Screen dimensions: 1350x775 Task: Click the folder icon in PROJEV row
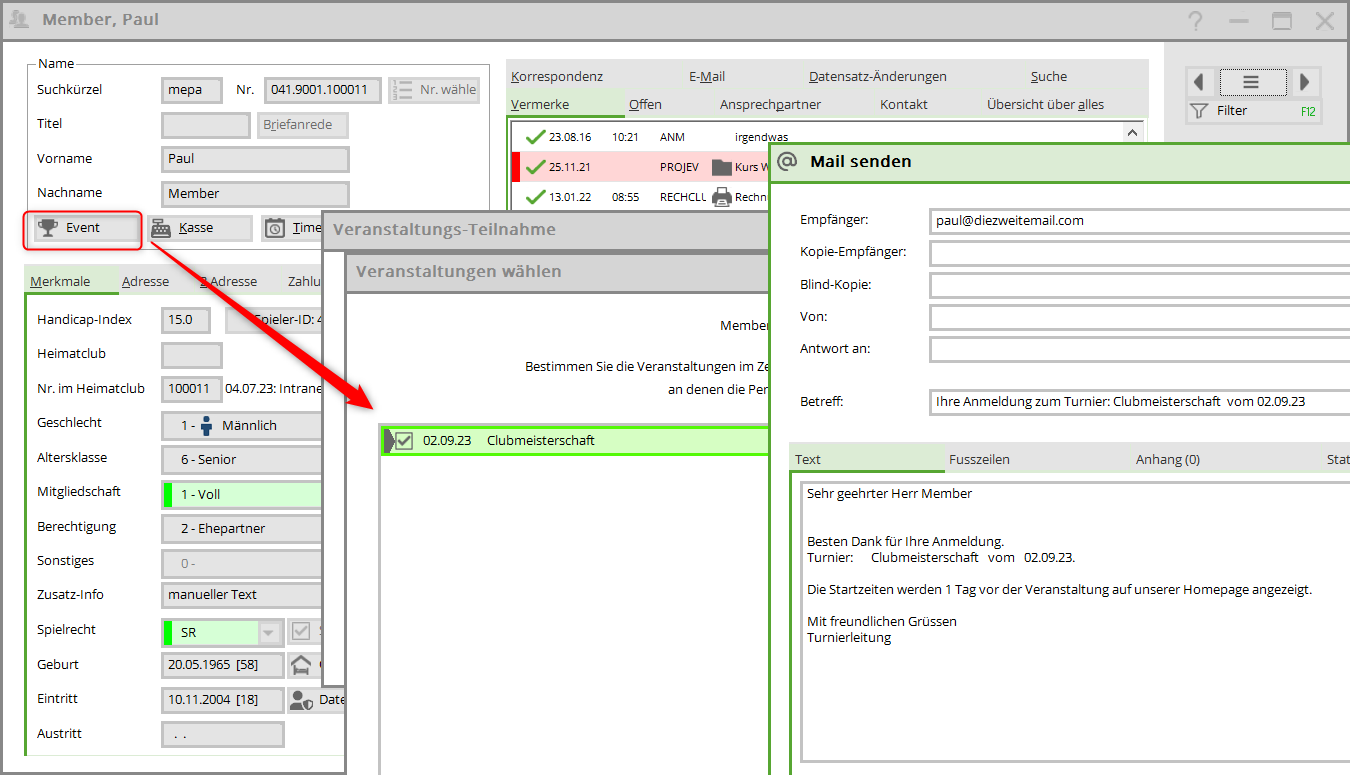click(x=721, y=167)
